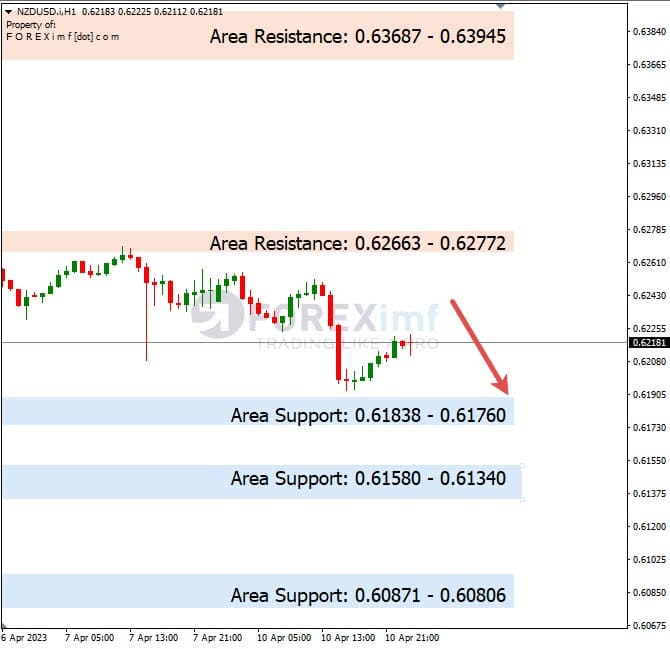Click the 7 Apr 21:00 time label

(x=217, y=637)
